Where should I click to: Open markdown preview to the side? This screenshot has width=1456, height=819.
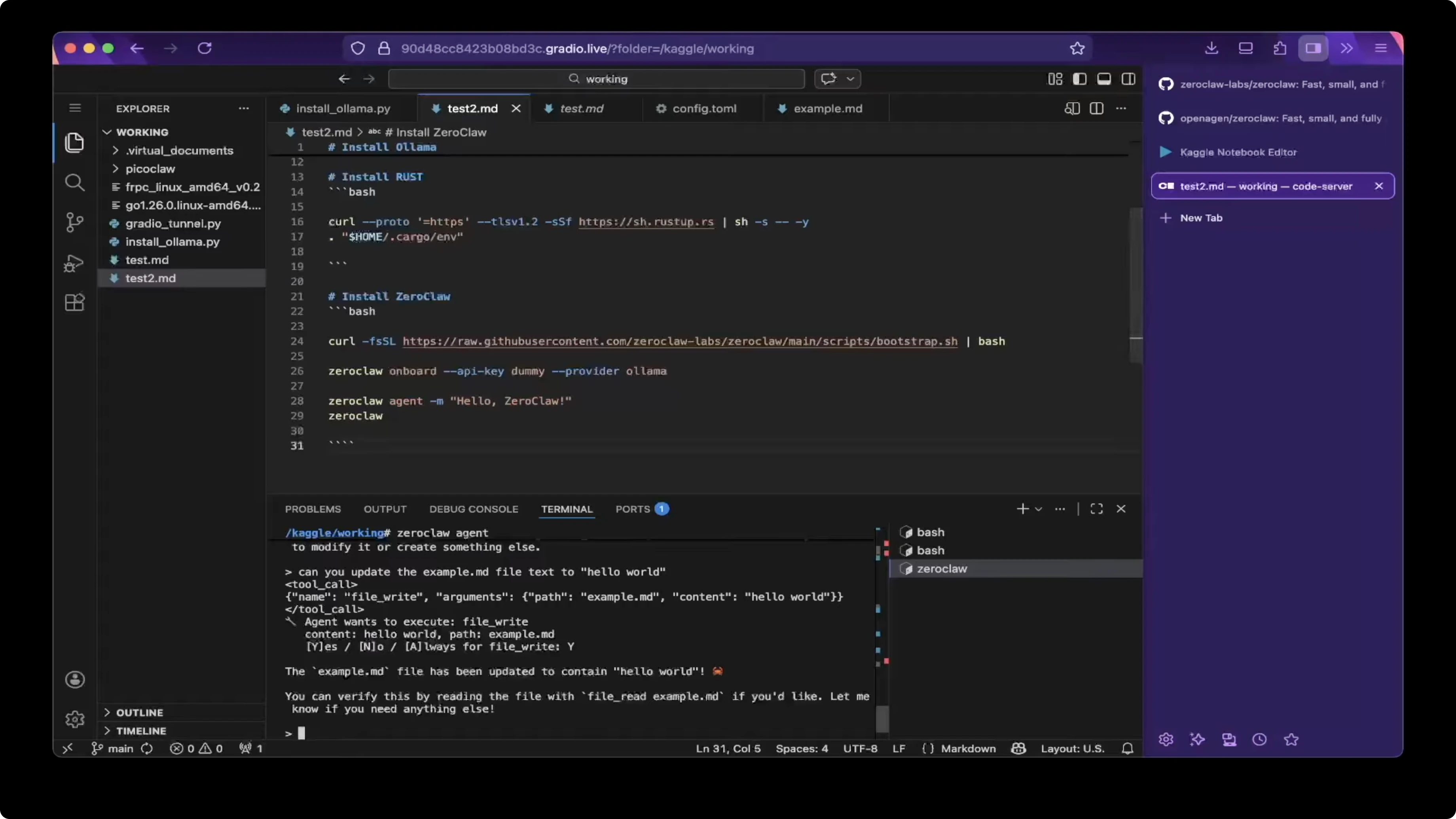click(1072, 108)
